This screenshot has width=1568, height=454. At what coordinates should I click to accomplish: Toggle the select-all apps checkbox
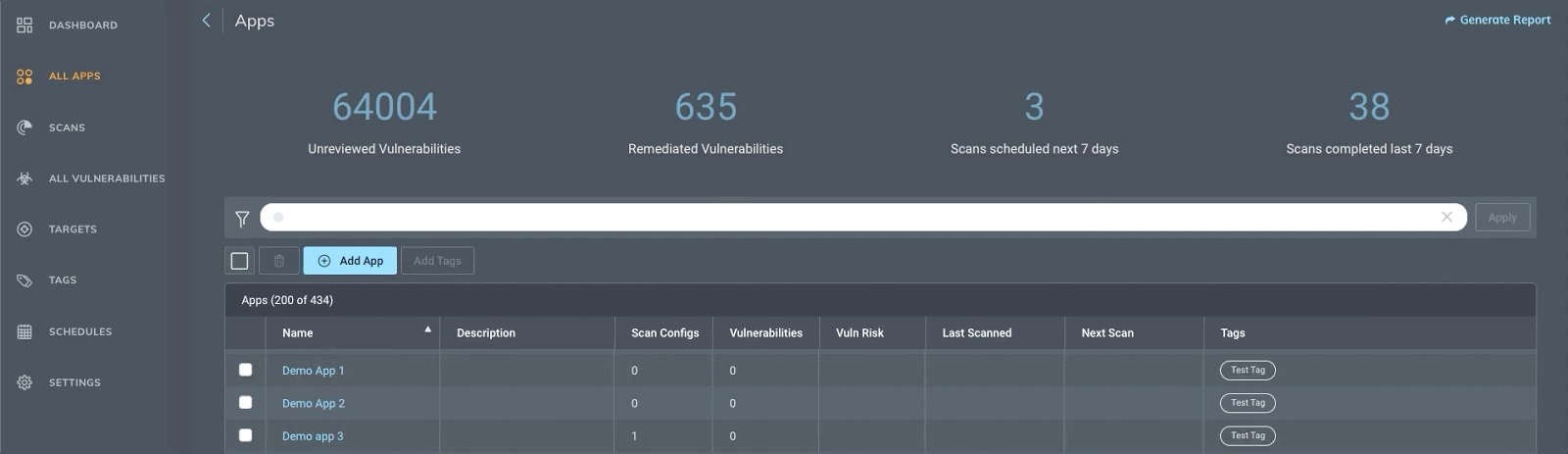coord(239,261)
